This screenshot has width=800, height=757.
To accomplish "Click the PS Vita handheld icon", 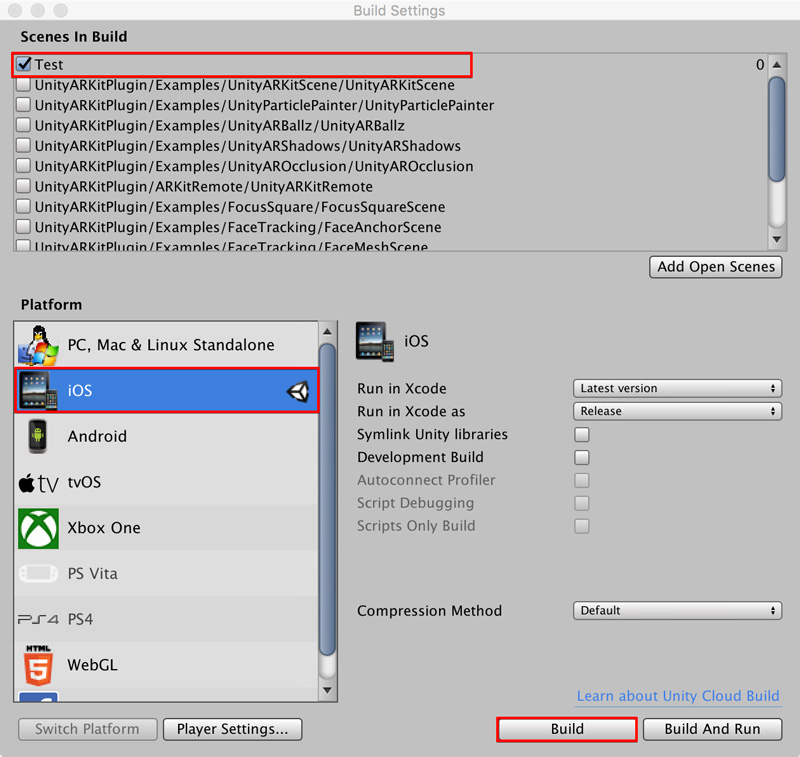I will pyautogui.click(x=38, y=573).
